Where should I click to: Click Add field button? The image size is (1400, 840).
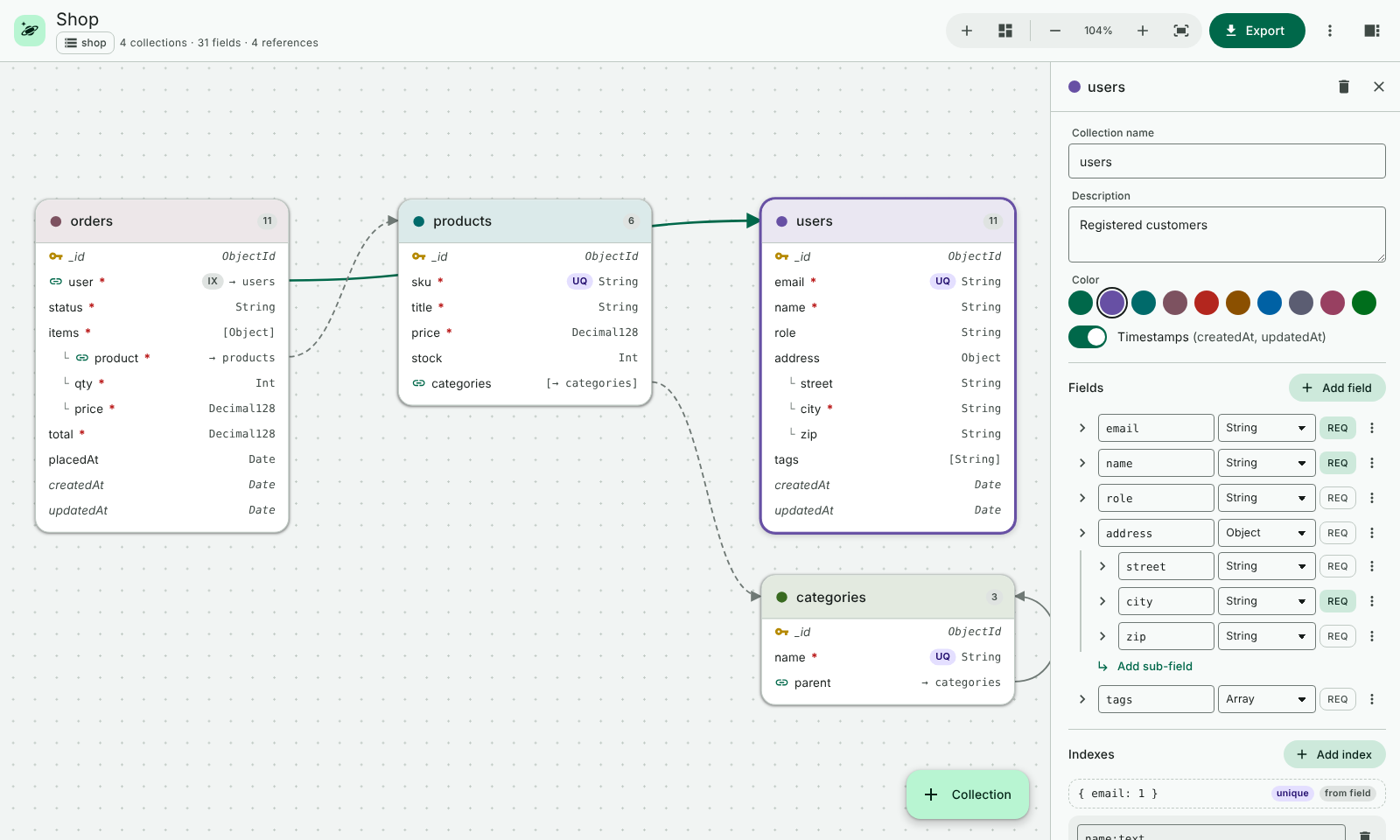[x=1337, y=388]
